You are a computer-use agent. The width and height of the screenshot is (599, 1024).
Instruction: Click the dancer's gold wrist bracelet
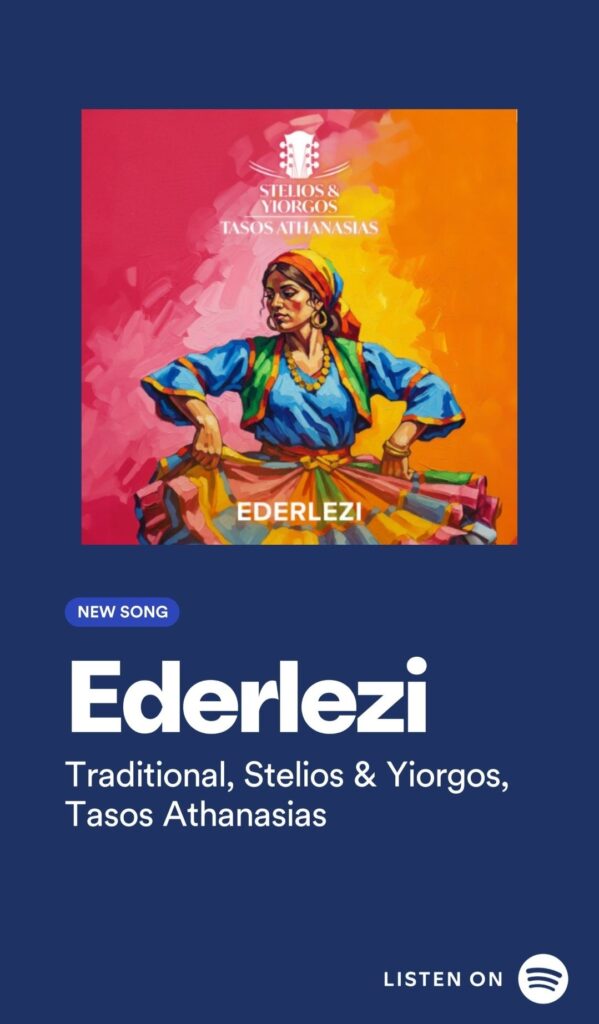coord(396,449)
